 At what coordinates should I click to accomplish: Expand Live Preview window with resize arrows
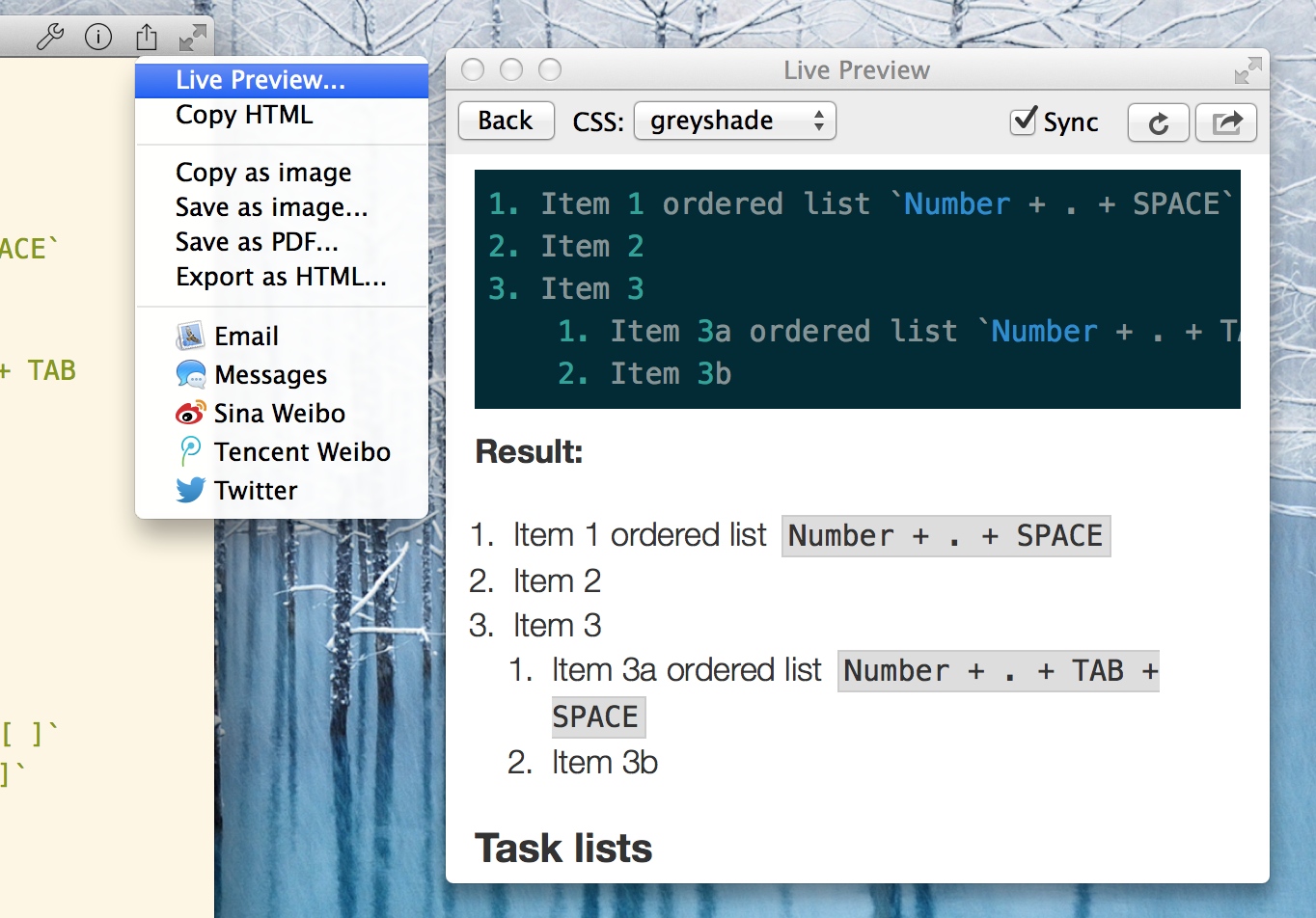[1247, 70]
